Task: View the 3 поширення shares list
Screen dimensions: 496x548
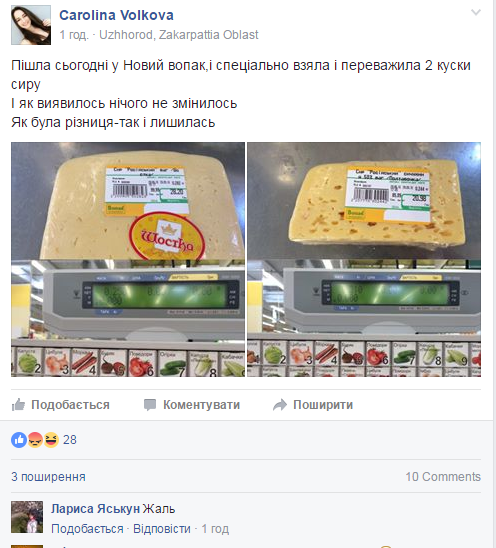Action: tap(48, 477)
